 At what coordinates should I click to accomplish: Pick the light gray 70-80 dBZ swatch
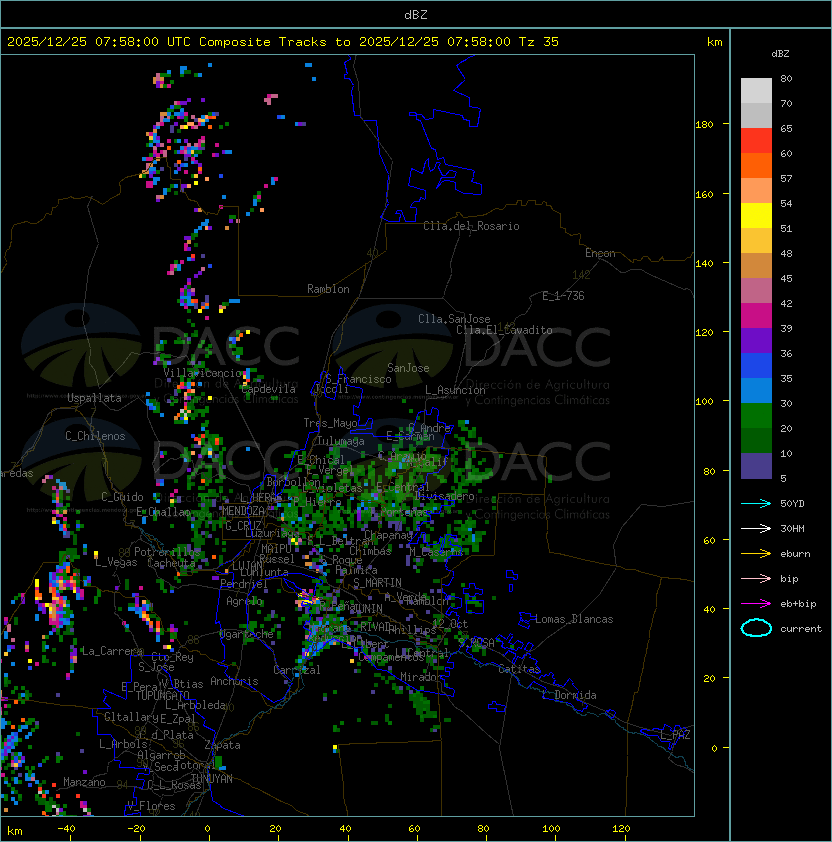756,90
